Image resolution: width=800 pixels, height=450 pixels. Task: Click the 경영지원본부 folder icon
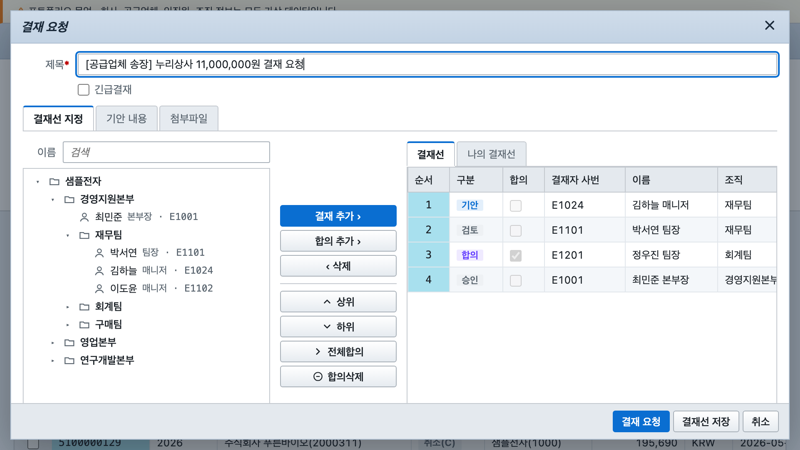tap(69, 199)
